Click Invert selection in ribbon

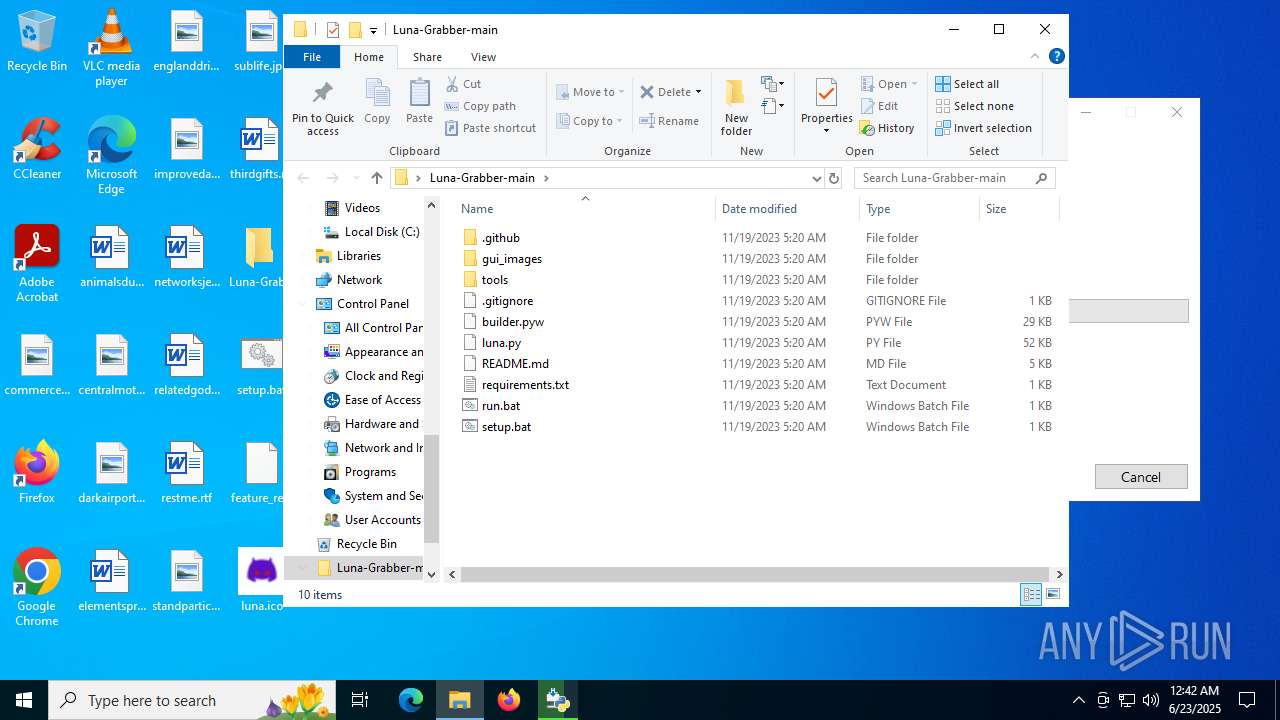[x=983, y=128]
